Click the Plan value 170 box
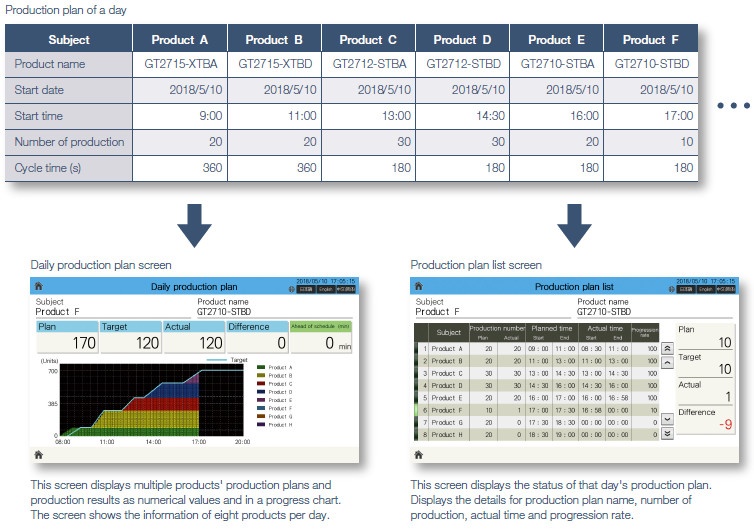 click(68, 344)
